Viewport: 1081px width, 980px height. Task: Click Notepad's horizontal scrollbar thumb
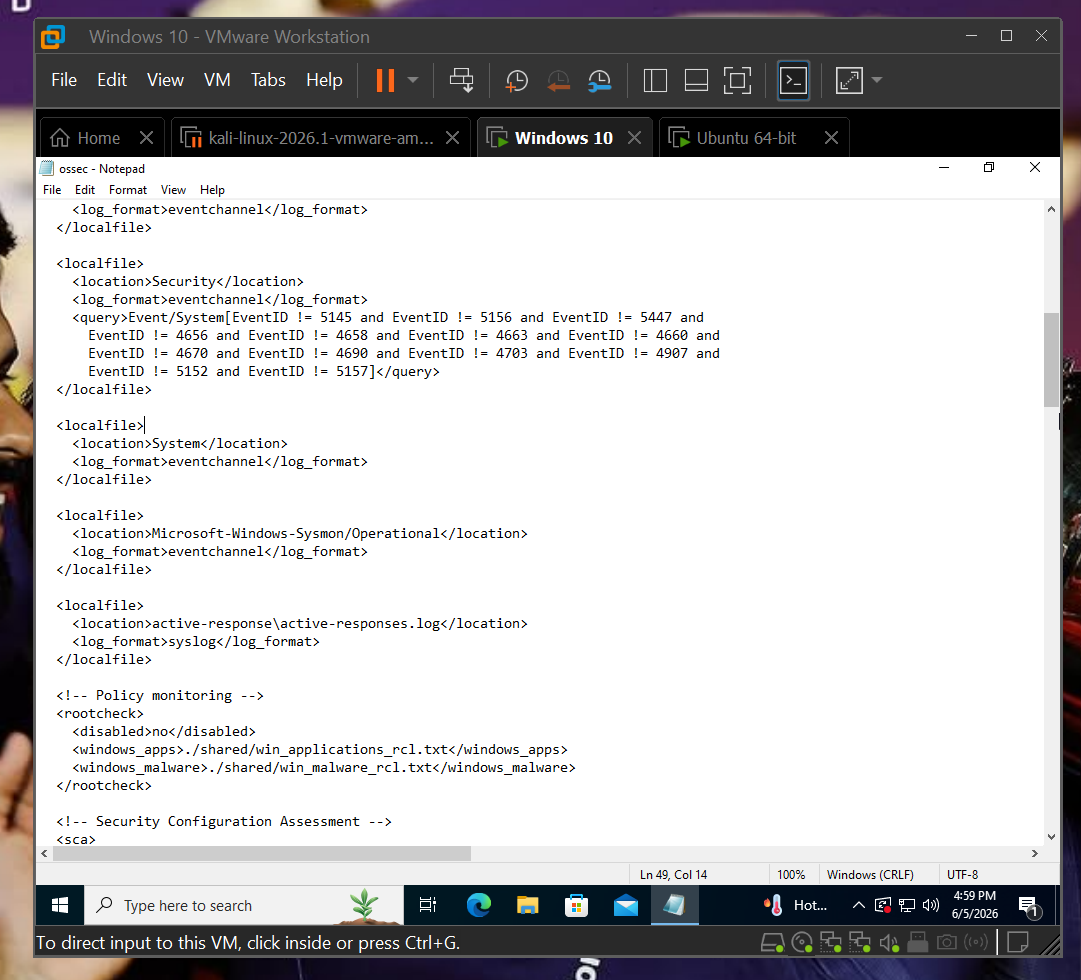(x=262, y=853)
